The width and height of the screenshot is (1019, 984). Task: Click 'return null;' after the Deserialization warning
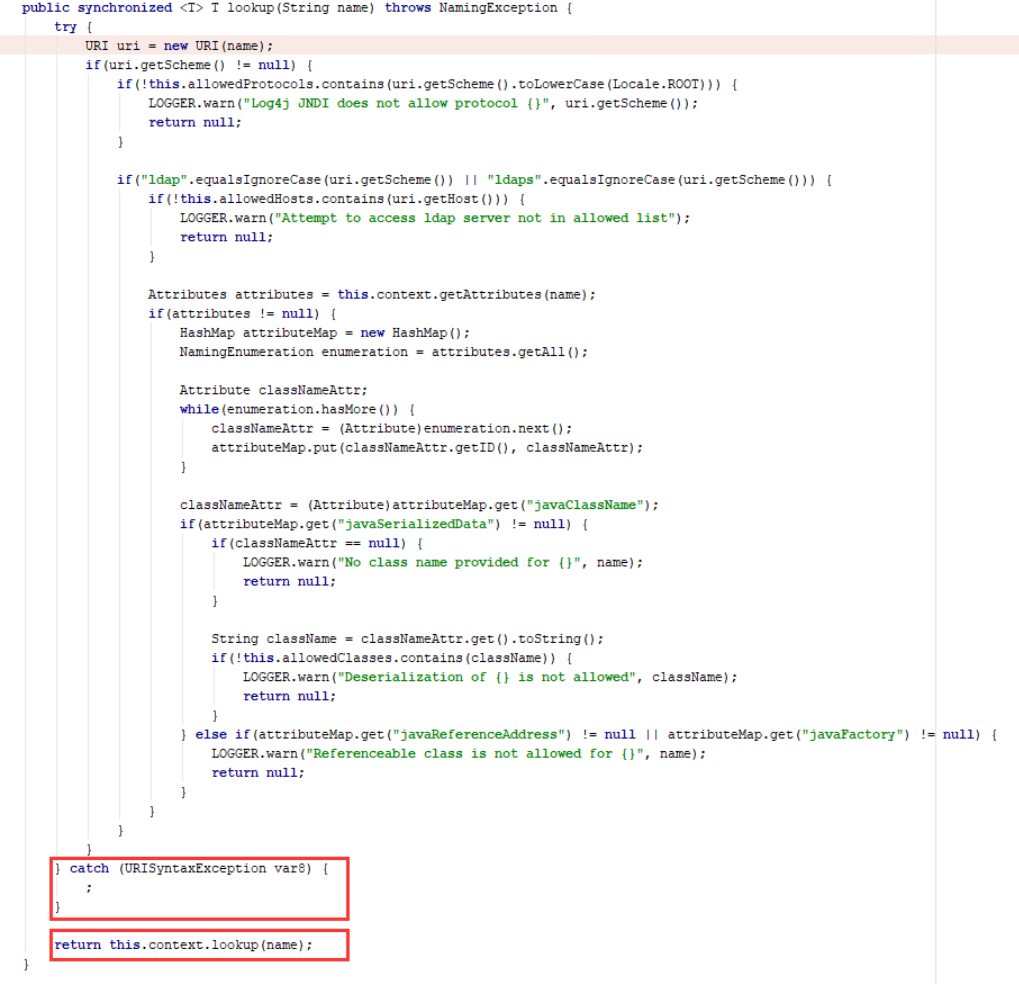coord(289,696)
